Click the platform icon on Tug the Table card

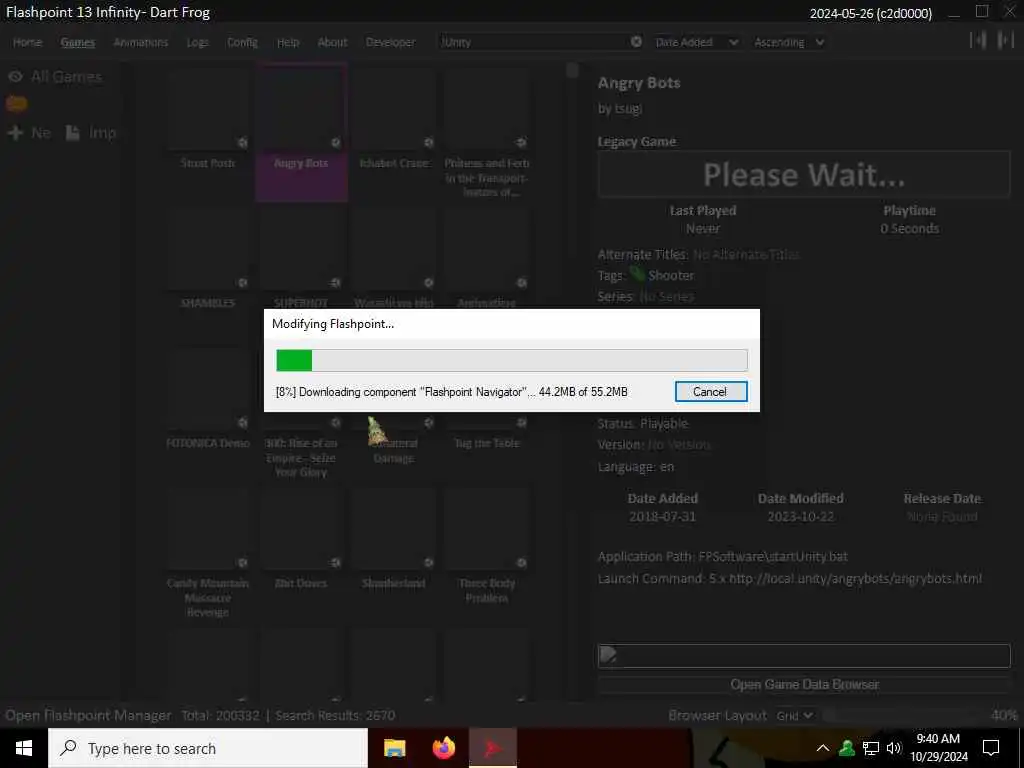(522, 423)
